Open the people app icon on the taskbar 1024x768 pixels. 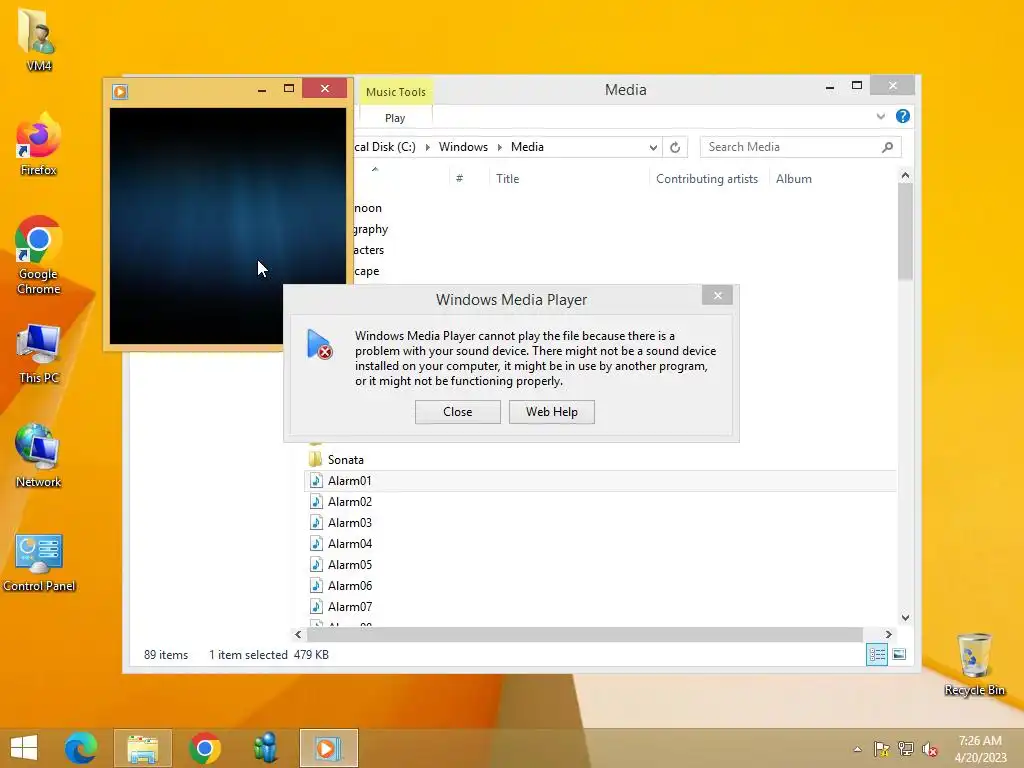pos(266,748)
